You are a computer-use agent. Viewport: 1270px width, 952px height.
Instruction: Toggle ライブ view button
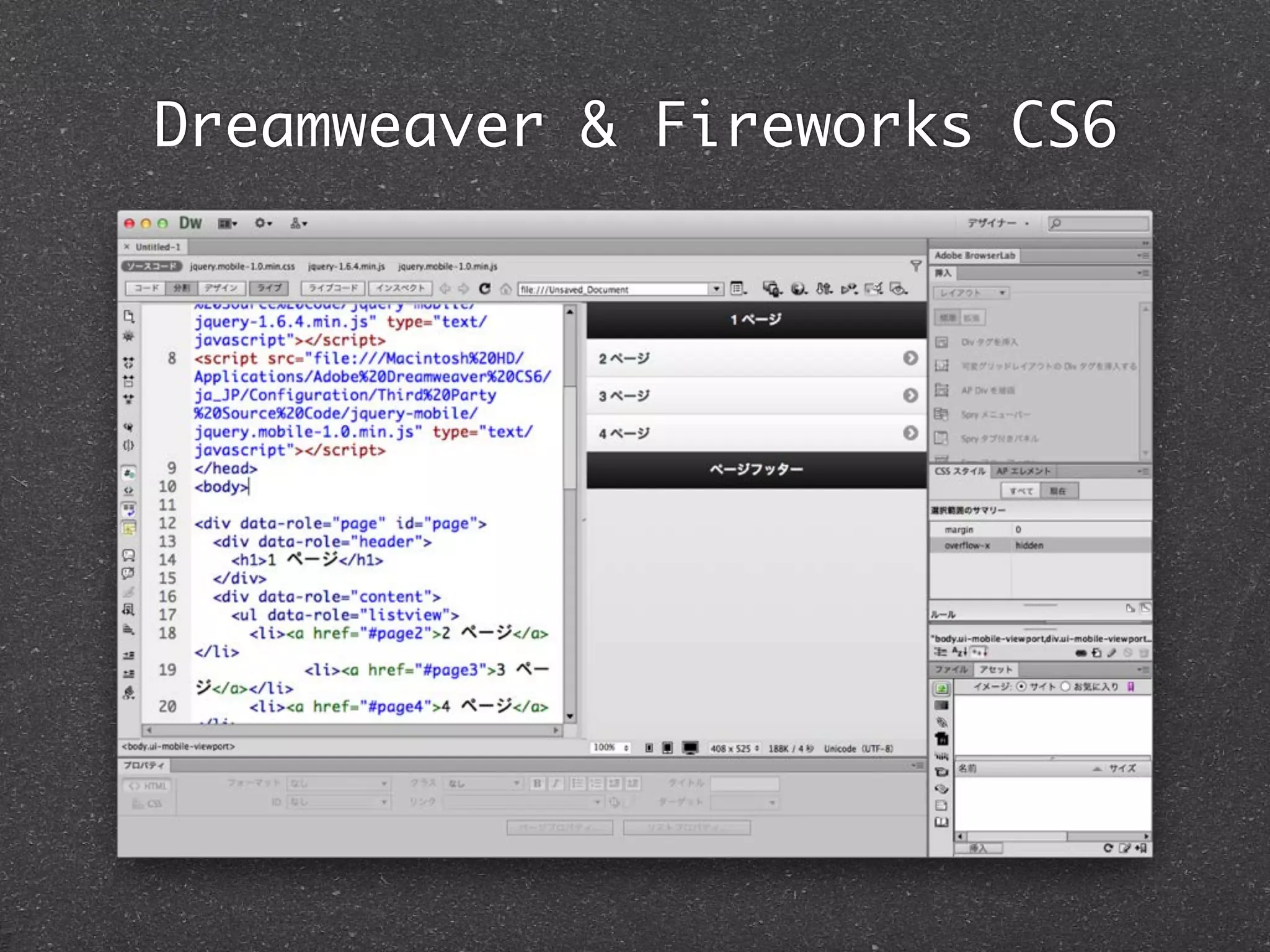(x=269, y=288)
